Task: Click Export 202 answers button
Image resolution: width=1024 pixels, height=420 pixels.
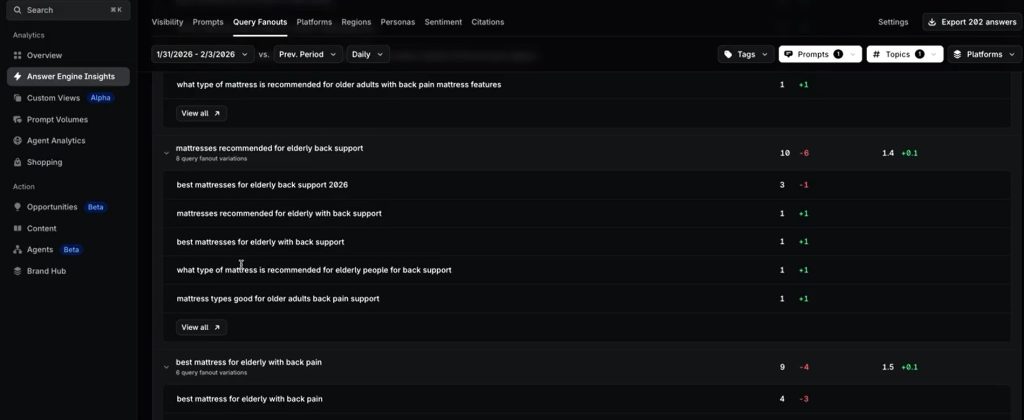Action: [x=972, y=22]
